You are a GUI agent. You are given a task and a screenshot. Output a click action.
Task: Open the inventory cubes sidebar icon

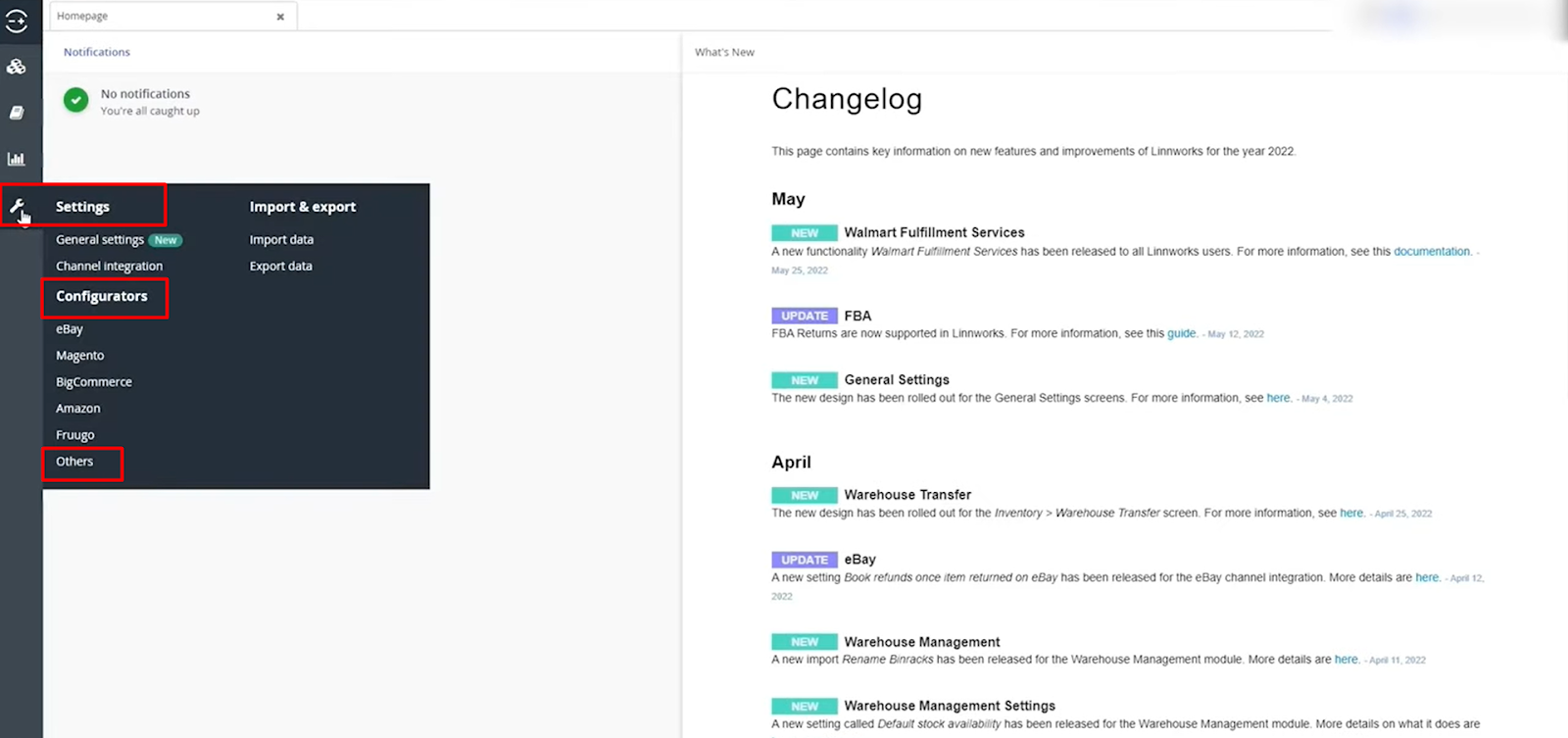point(17,67)
